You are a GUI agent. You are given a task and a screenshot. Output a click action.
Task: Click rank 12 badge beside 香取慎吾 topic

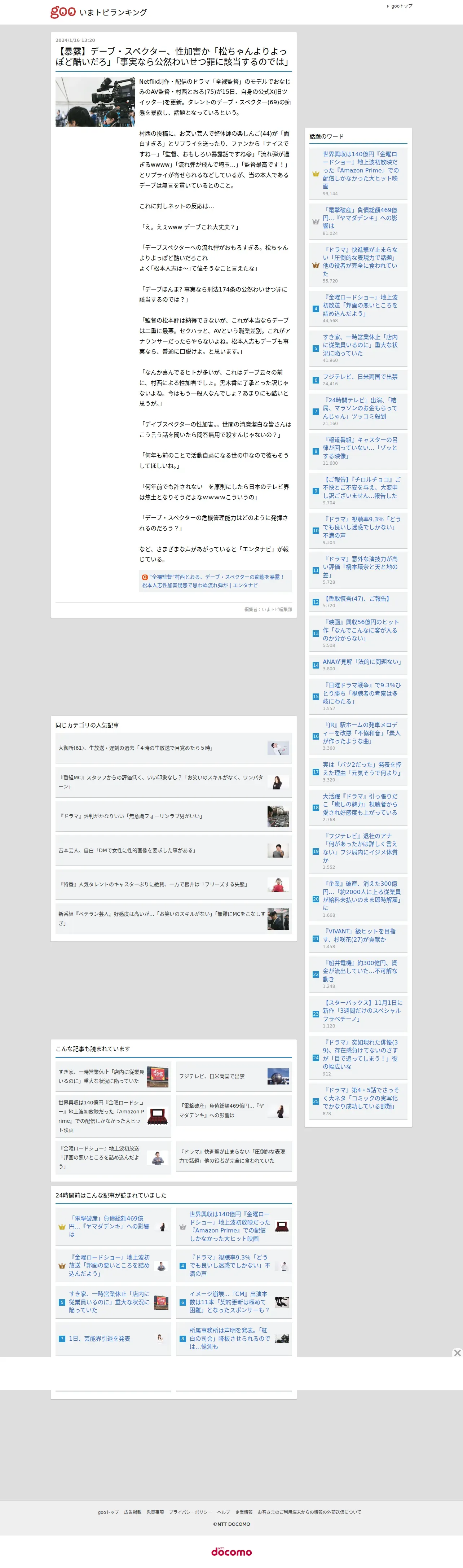pyautogui.click(x=316, y=602)
